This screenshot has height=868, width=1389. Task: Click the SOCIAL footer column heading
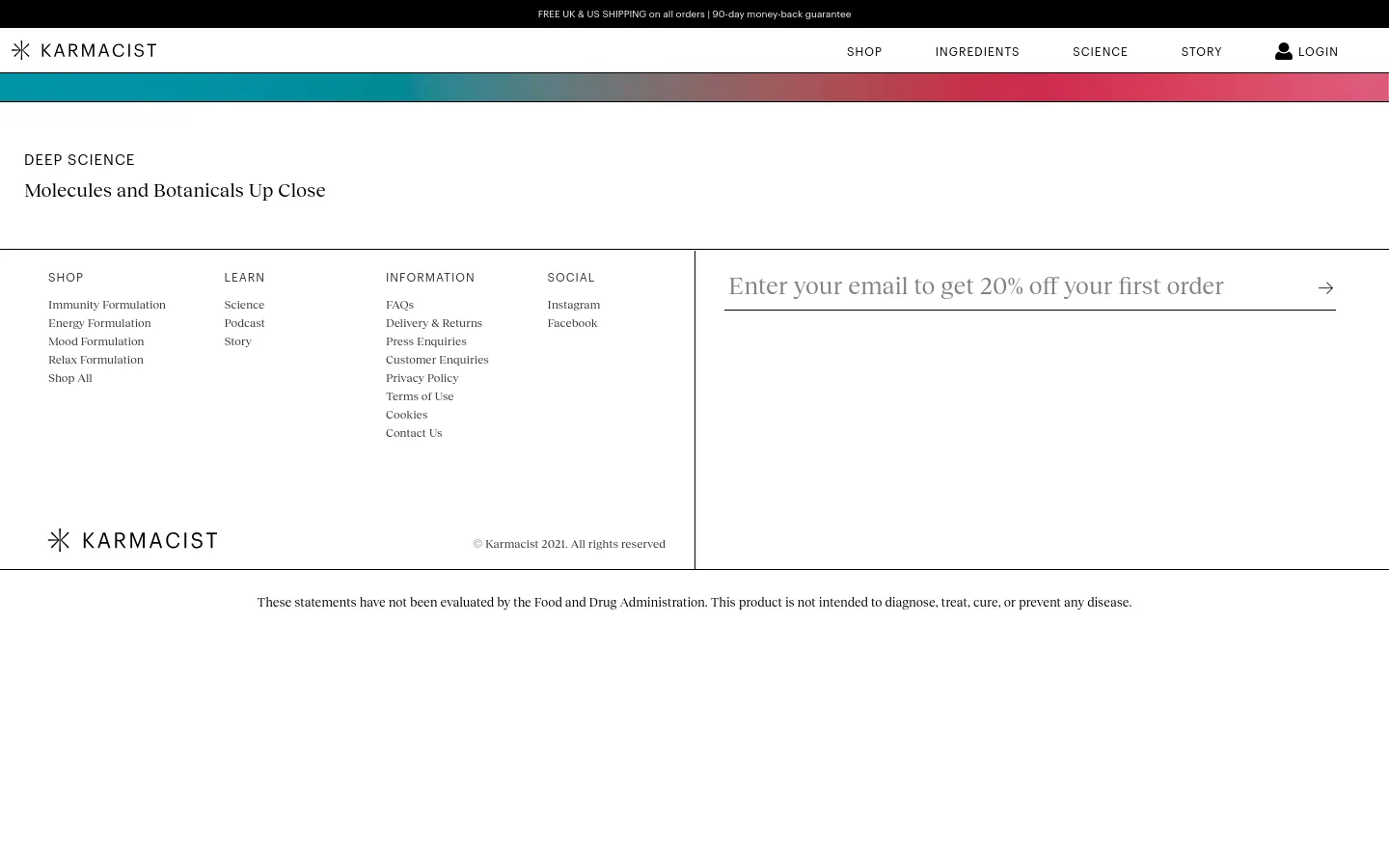tap(571, 278)
